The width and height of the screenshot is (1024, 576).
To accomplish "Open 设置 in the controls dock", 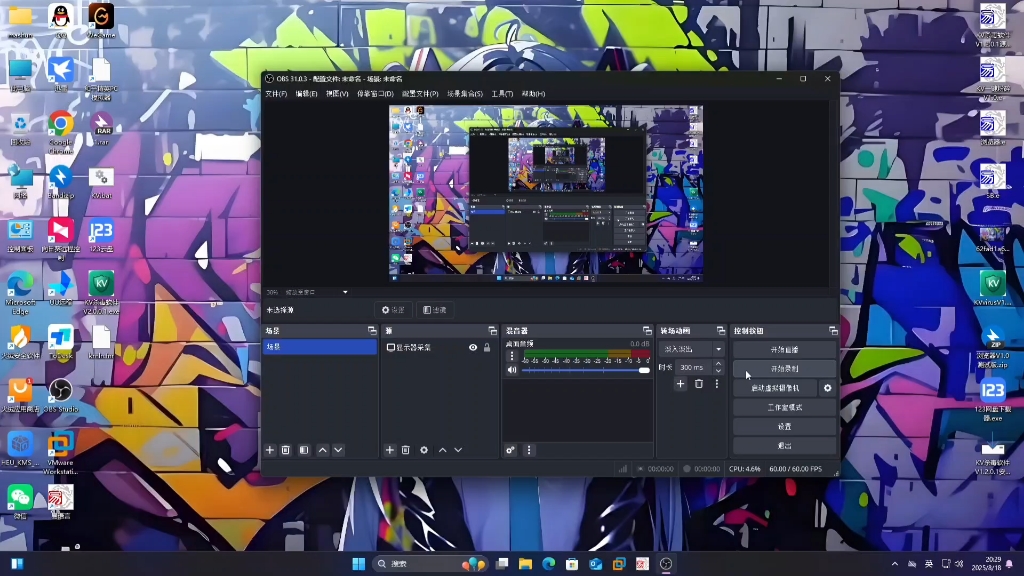I will coord(784,426).
